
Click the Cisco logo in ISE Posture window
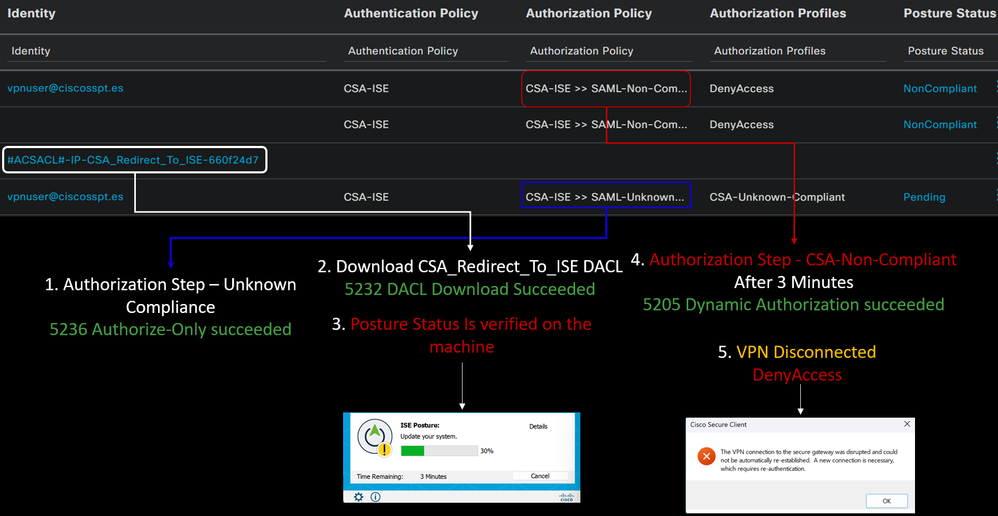coord(565,497)
